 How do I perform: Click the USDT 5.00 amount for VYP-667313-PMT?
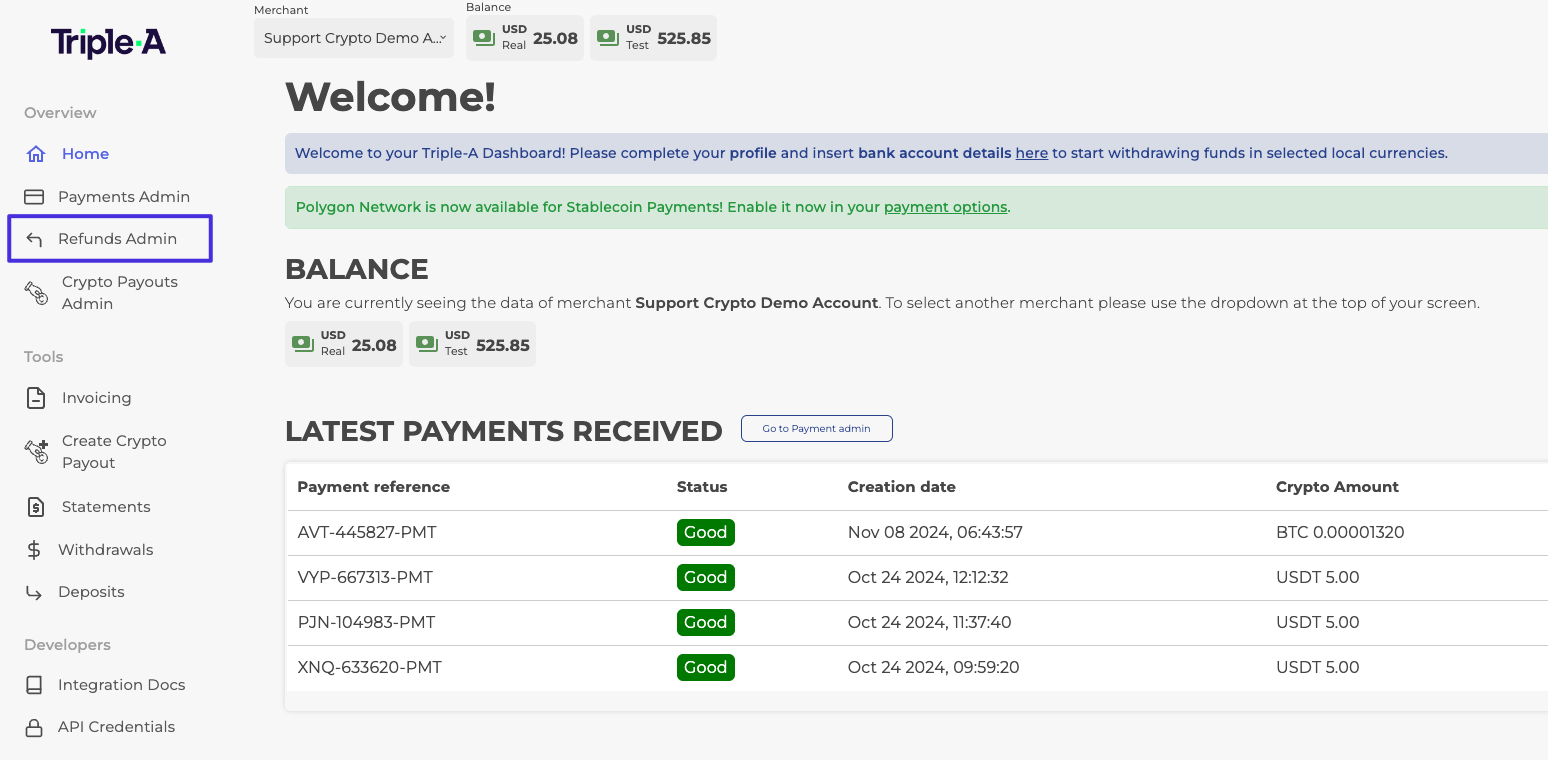tap(1317, 577)
